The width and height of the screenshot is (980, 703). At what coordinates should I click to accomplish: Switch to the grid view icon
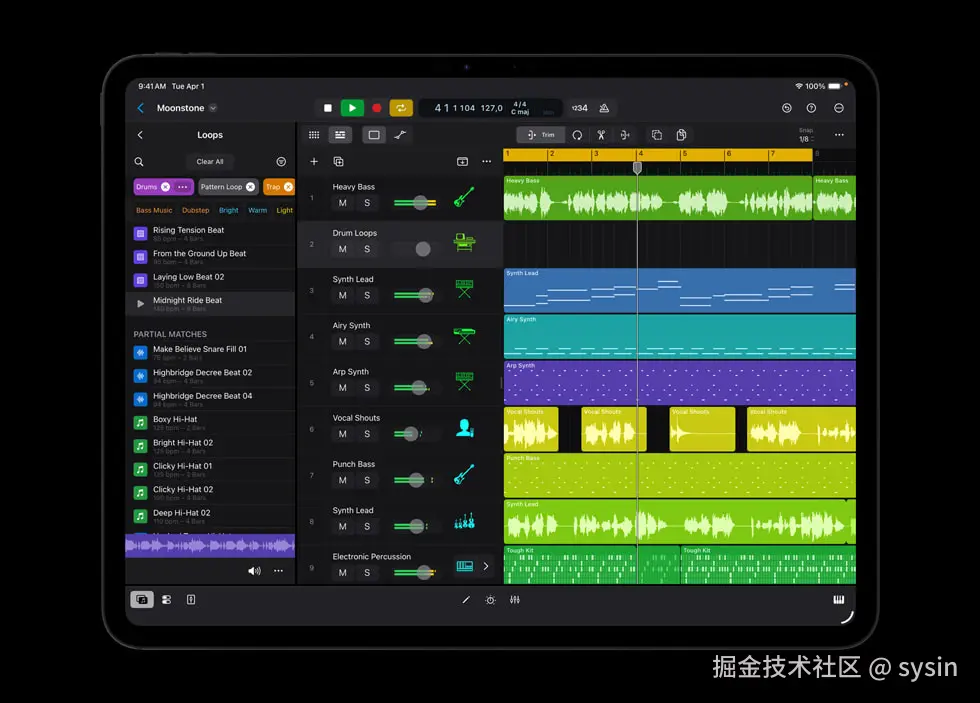[314, 135]
